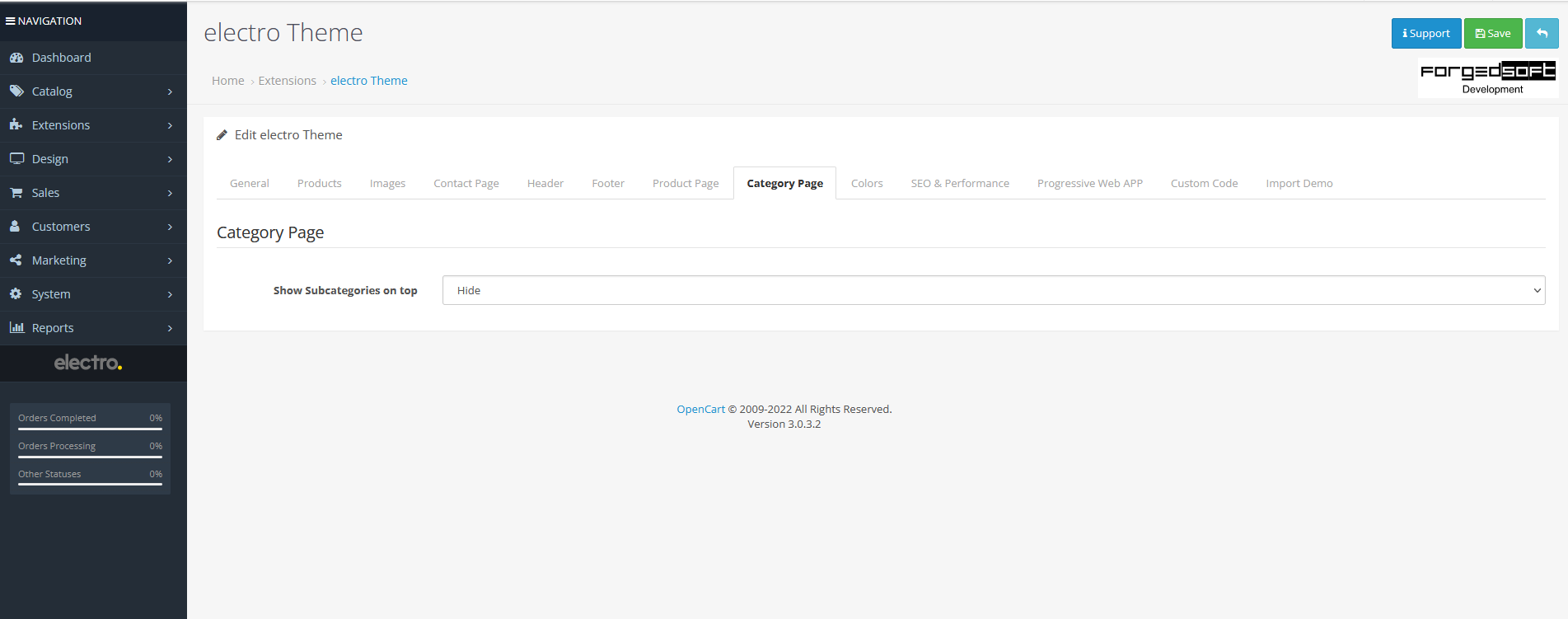The height and width of the screenshot is (619, 1568).
Task: Go to Extensions breadcrumb link
Action: pyautogui.click(x=288, y=81)
